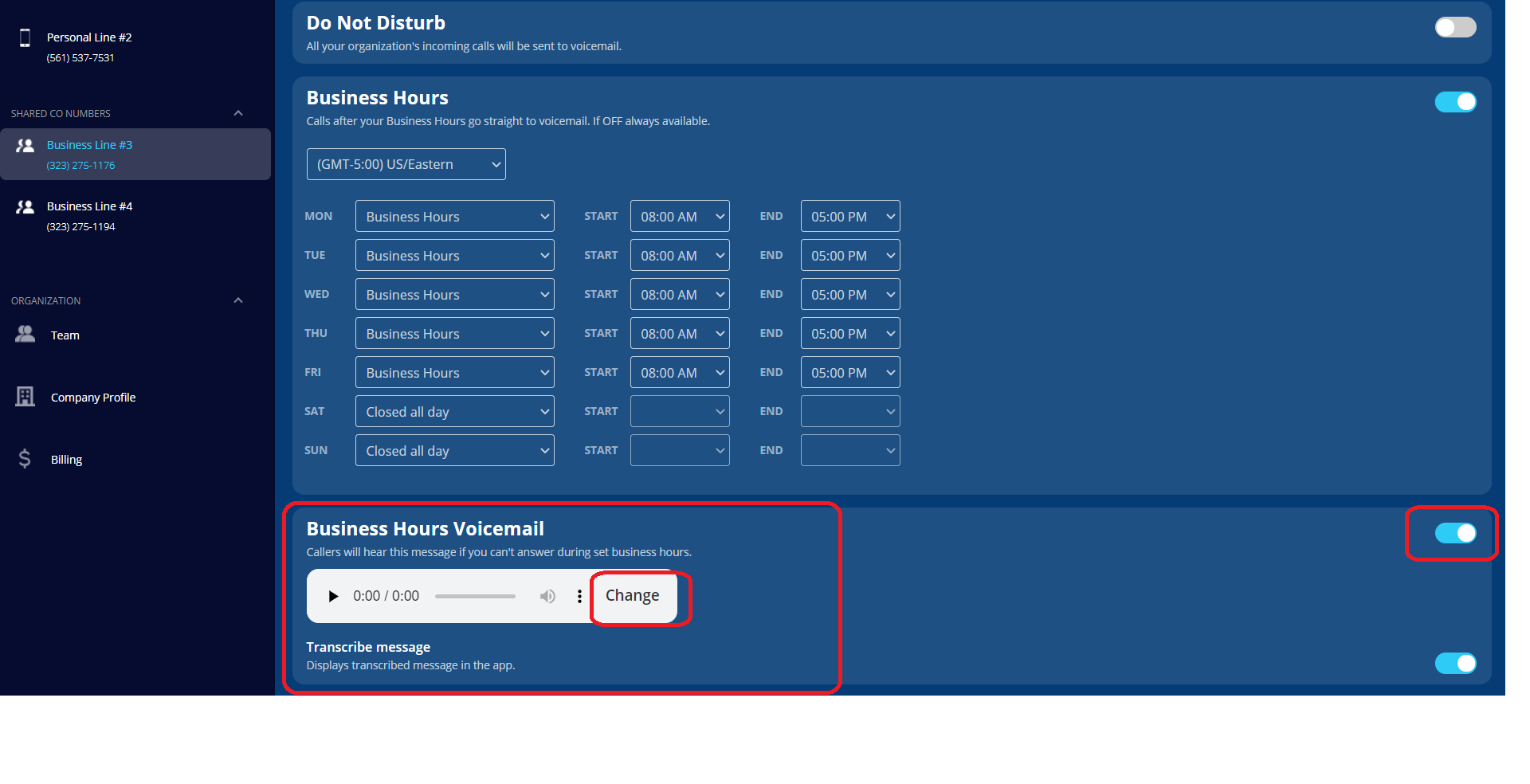Select Business Line #3 in sidebar

tap(135, 155)
